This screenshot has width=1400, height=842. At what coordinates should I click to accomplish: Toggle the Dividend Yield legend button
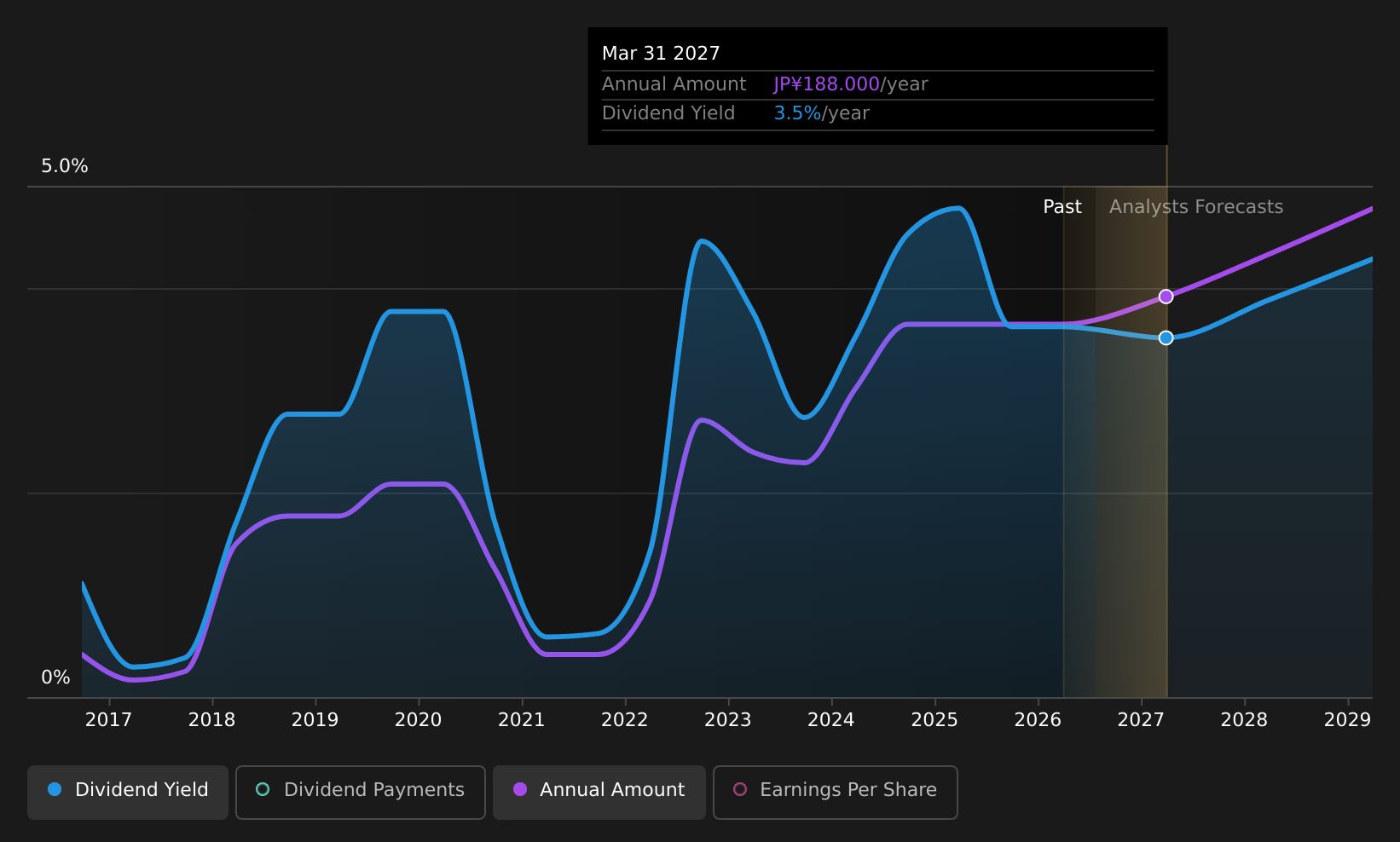point(128,792)
